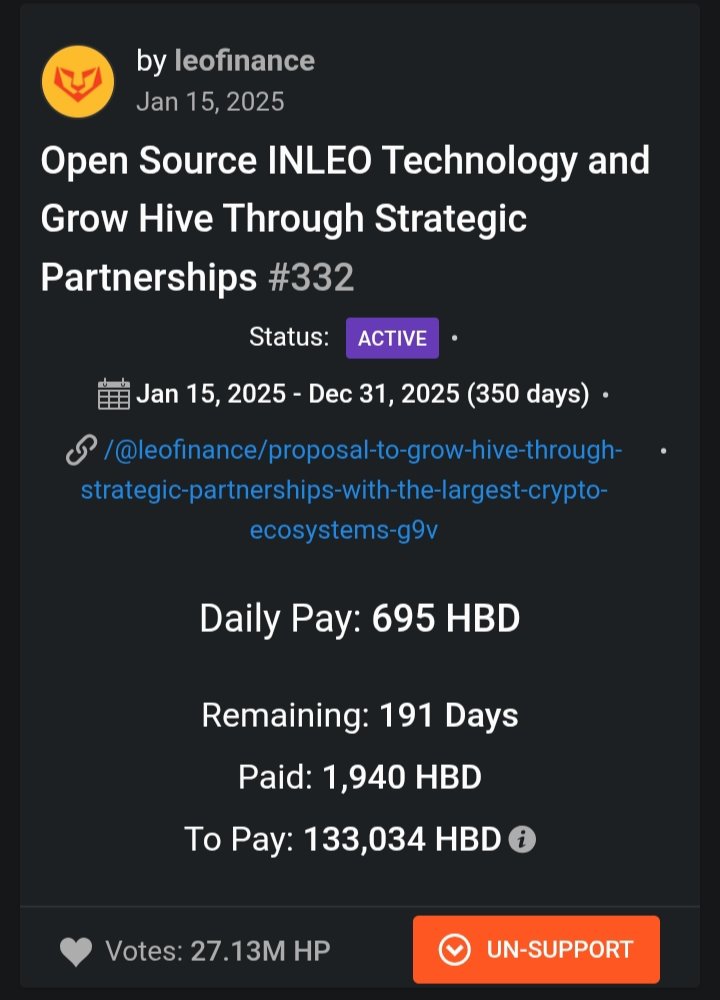Select the Jan 15 - Dec 31, 2025 date range
Screen dimensions: 720x1000
[x=362, y=394]
